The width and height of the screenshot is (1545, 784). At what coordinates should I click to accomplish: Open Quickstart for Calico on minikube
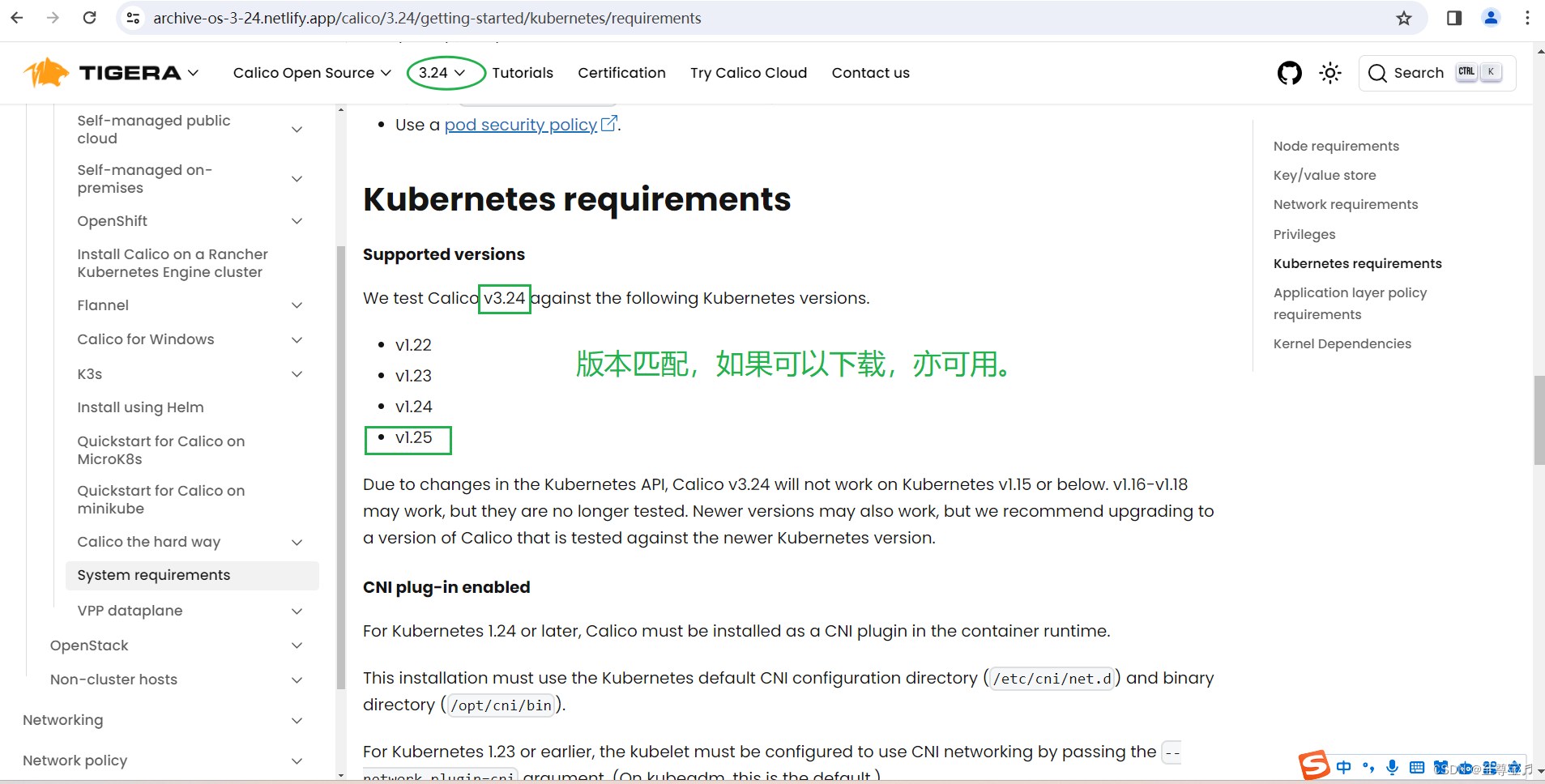click(161, 500)
